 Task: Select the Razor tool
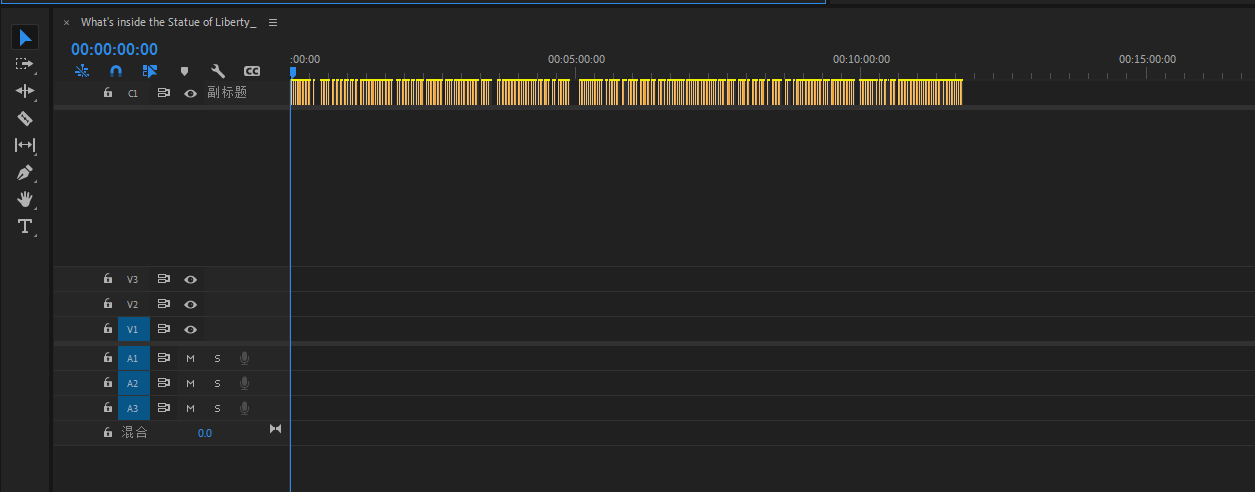click(x=25, y=118)
